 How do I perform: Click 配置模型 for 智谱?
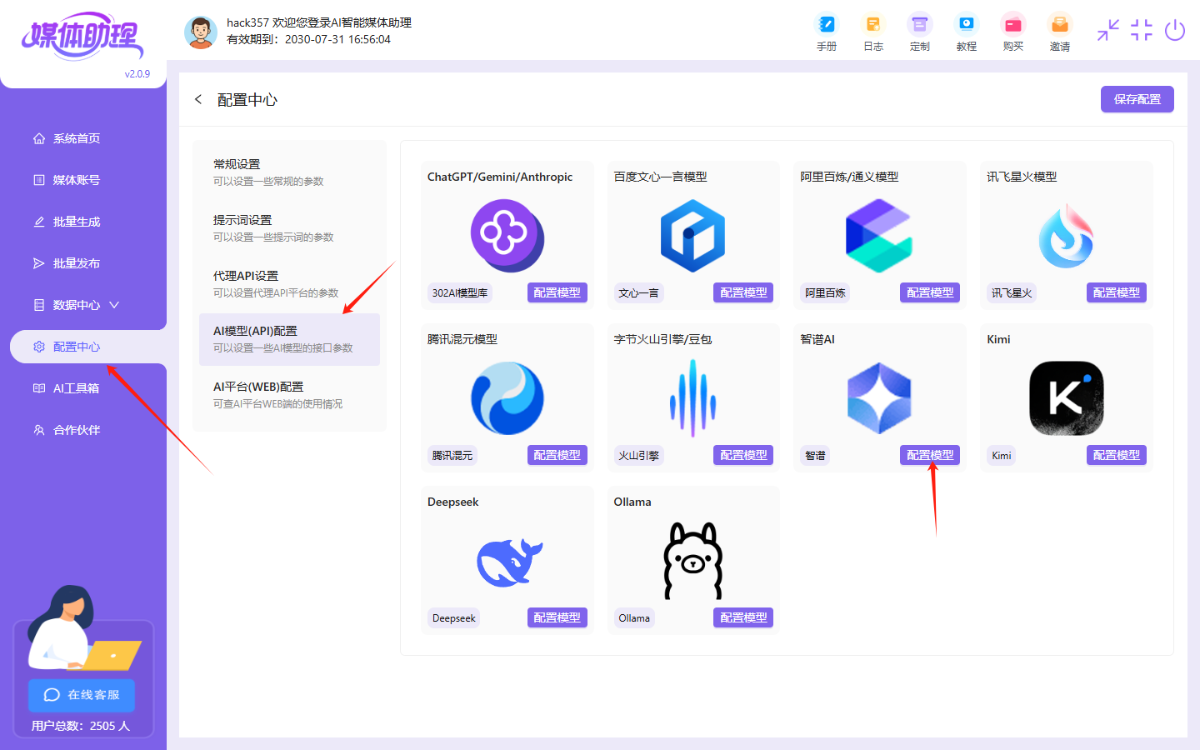[x=930, y=455]
